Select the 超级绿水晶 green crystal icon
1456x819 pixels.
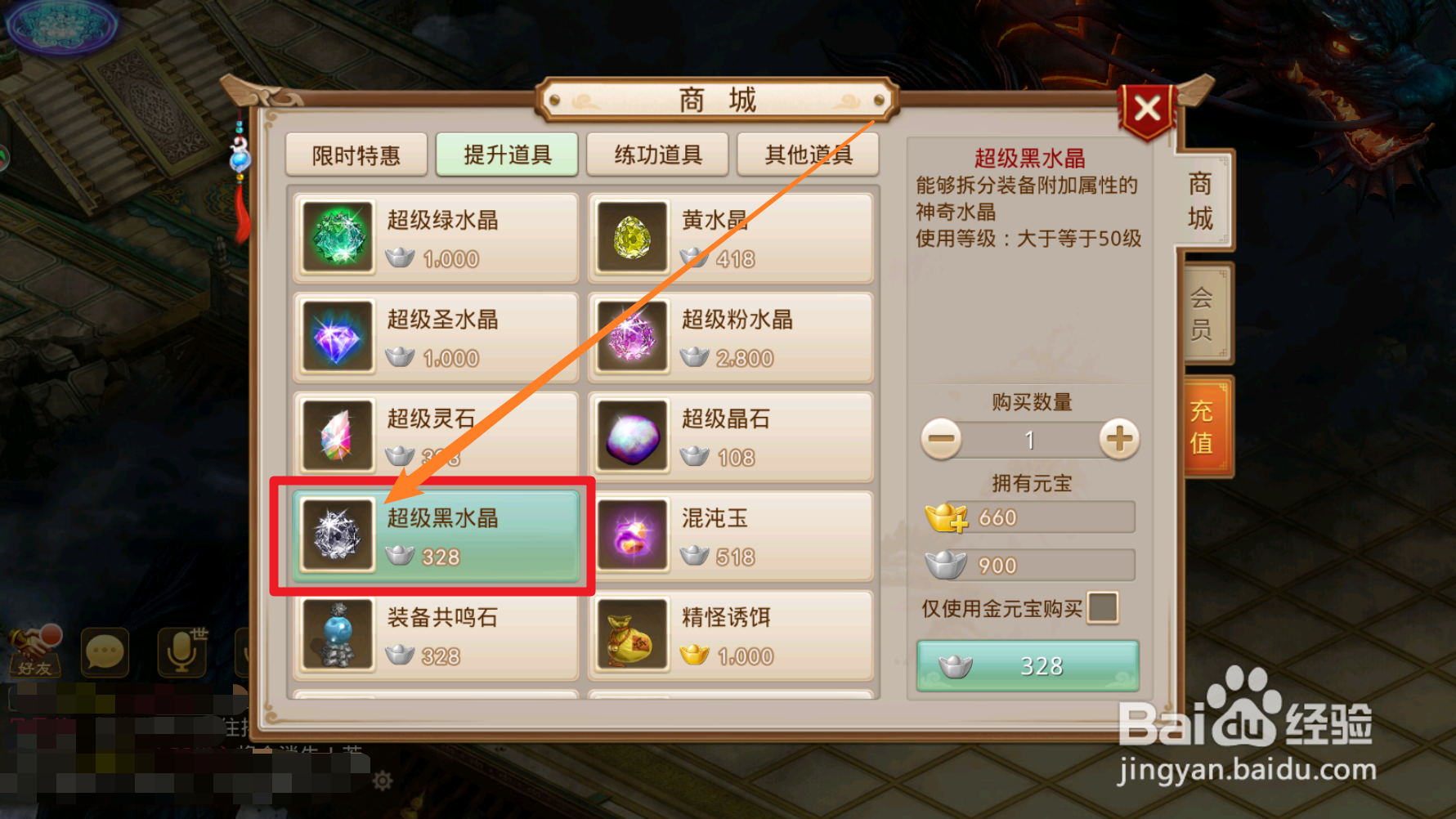(x=338, y=237)
